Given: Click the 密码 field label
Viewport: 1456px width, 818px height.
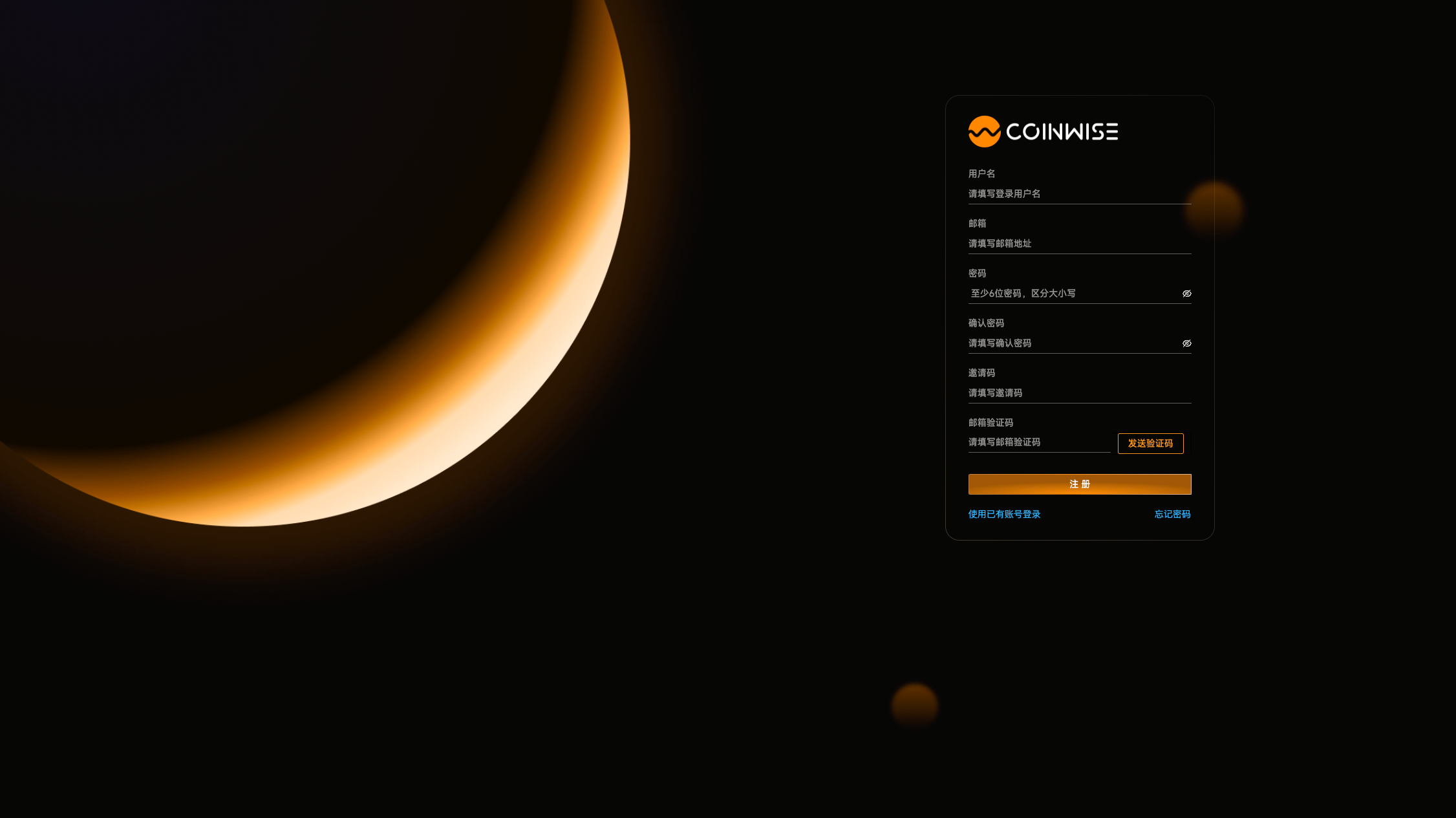Looking at the screenshot, I should point(977,273).
